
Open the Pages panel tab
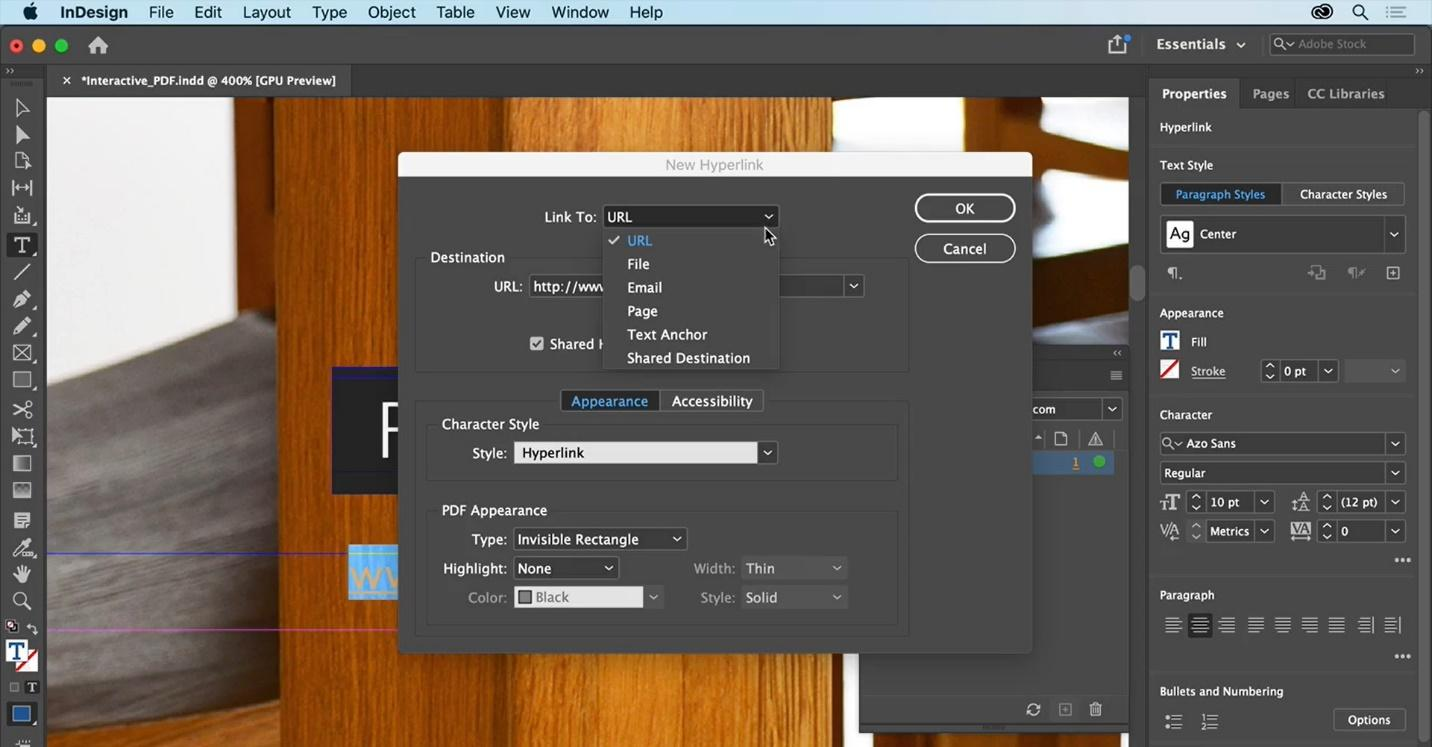point(1269,93)
